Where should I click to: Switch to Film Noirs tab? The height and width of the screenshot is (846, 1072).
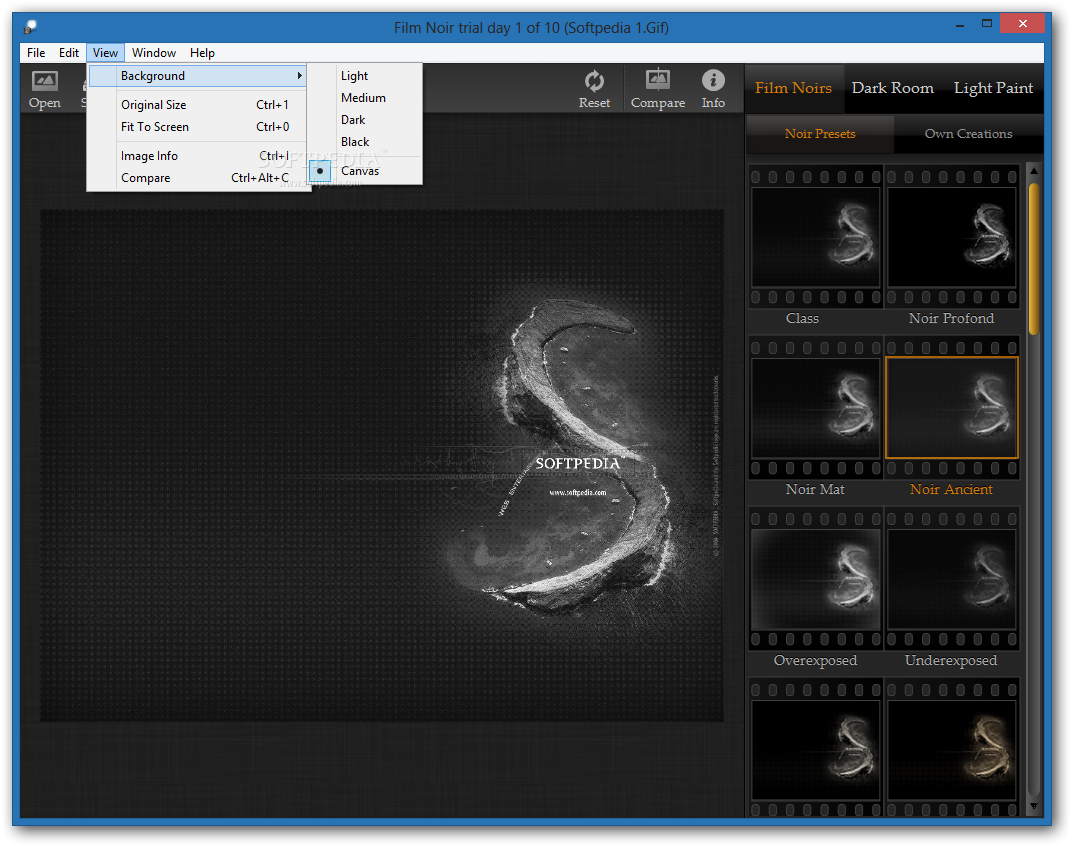click(x=793, y=88)
